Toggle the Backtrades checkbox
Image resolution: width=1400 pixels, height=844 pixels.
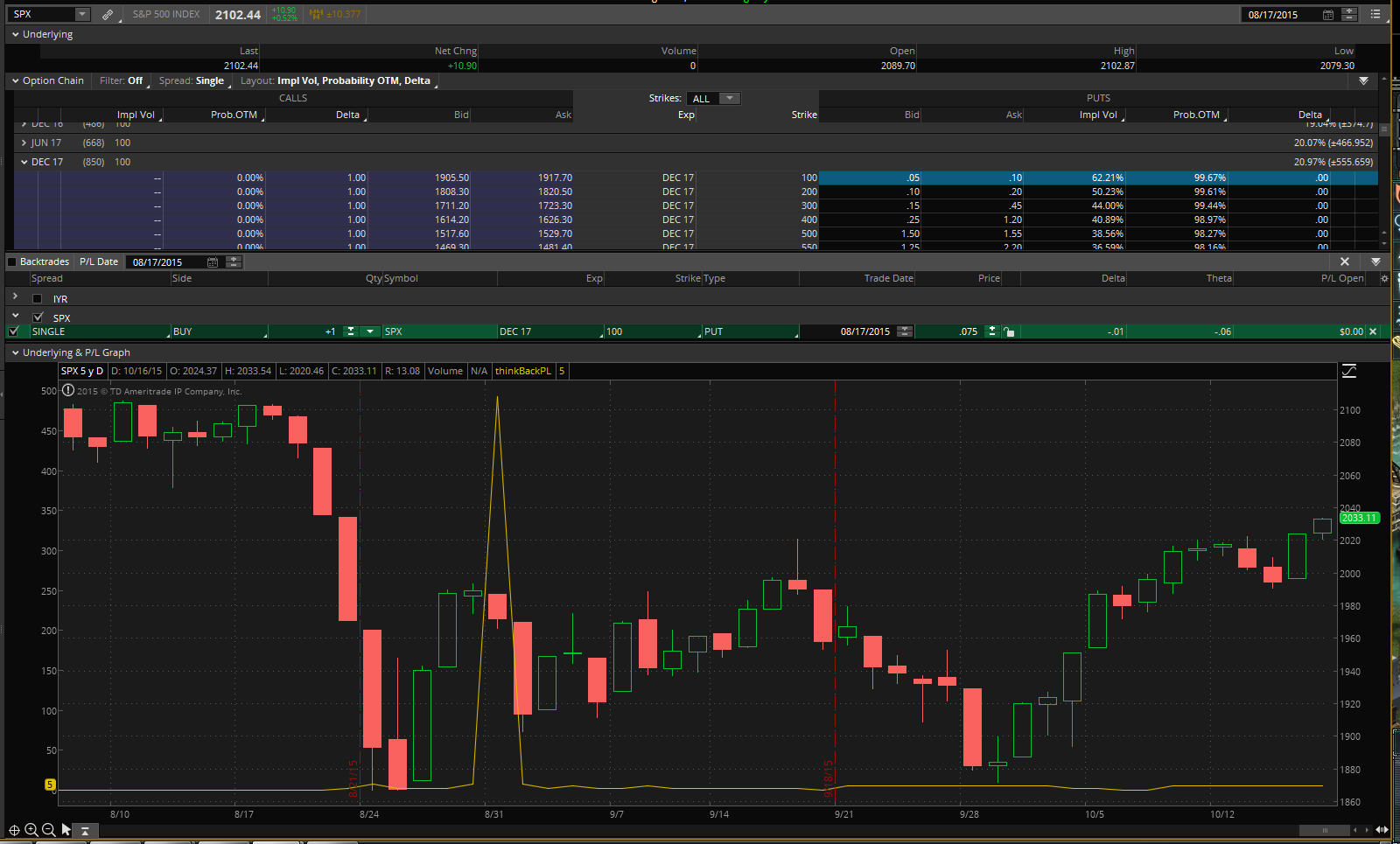11,262
